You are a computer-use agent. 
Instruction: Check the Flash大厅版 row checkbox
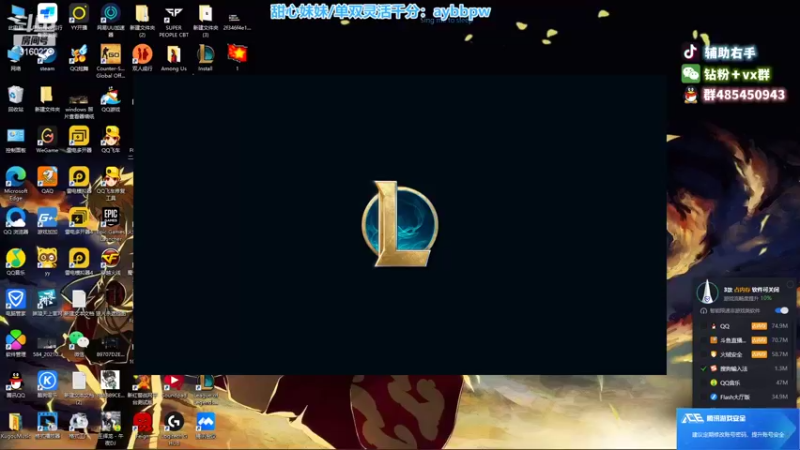(704, 397)
